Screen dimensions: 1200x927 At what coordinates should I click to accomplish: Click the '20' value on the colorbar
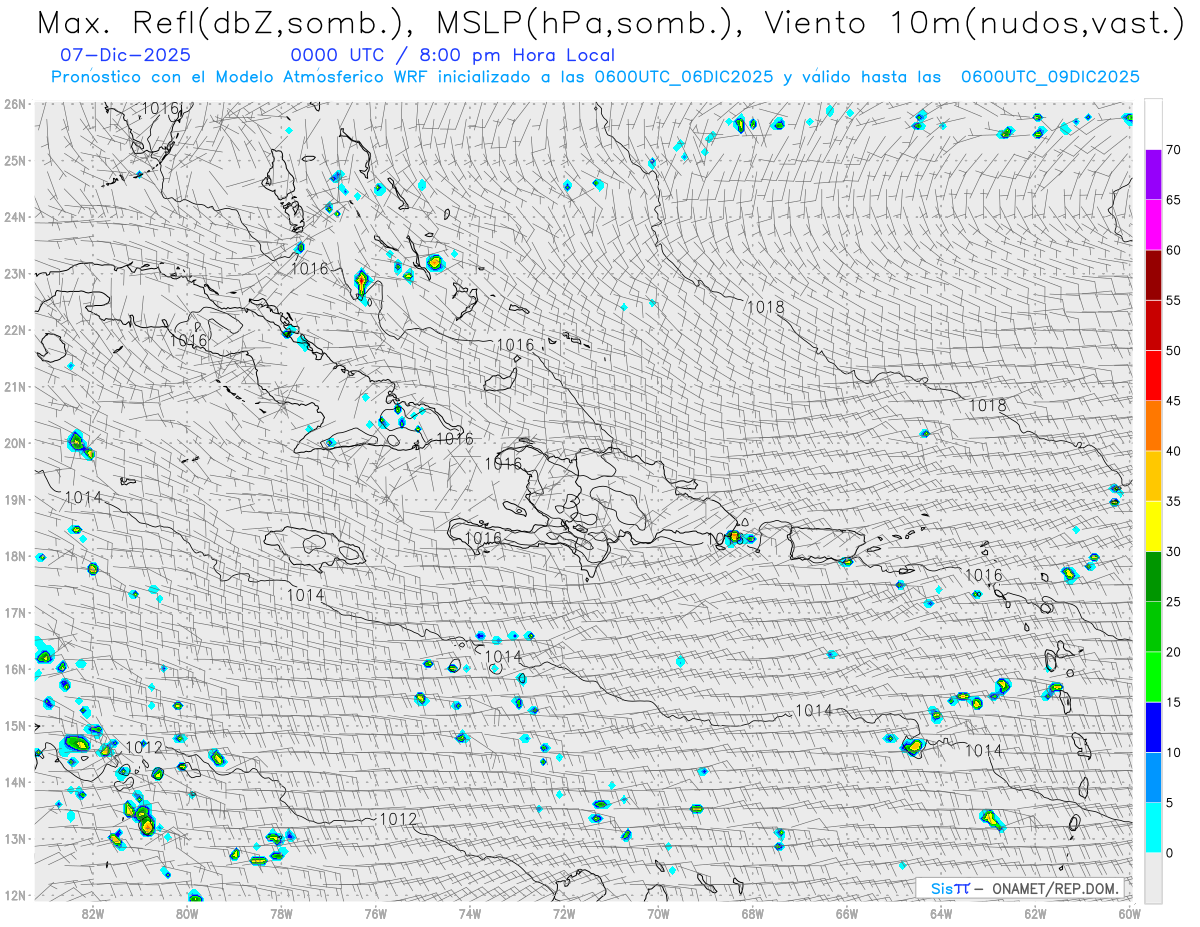(1173, 652)
